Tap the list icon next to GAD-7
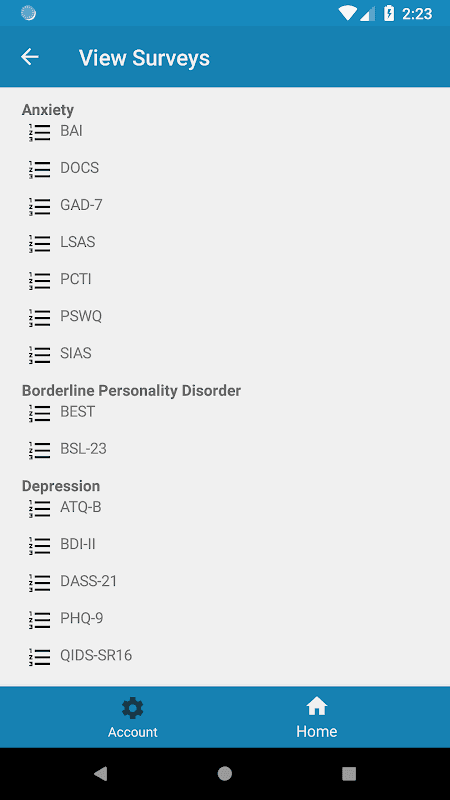This screenshot has height=800, width=450. 39,206
